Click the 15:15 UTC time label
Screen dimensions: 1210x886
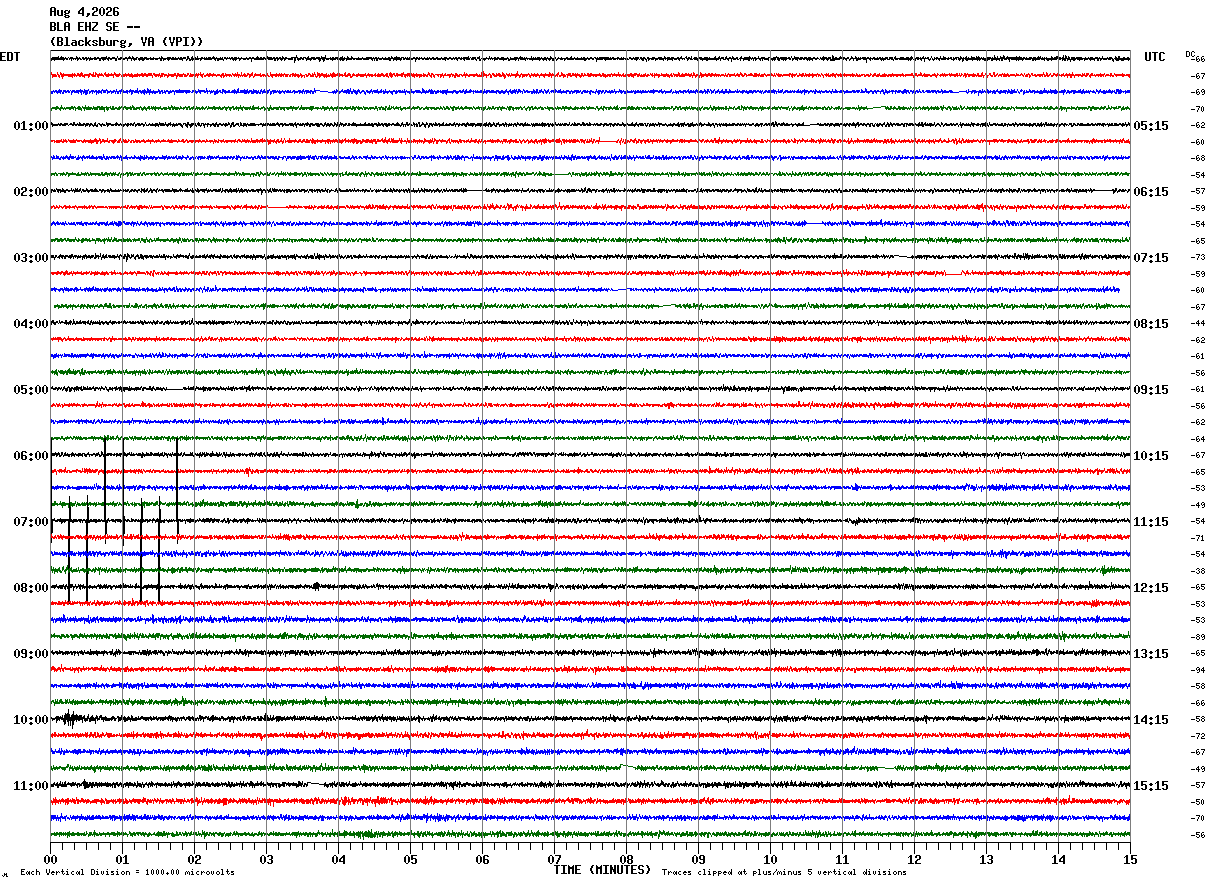pyautogui.click(x=1151, y=786)
